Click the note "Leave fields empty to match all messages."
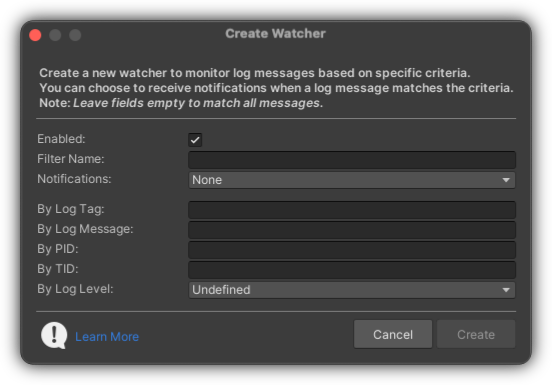 [x=198, y=103]
